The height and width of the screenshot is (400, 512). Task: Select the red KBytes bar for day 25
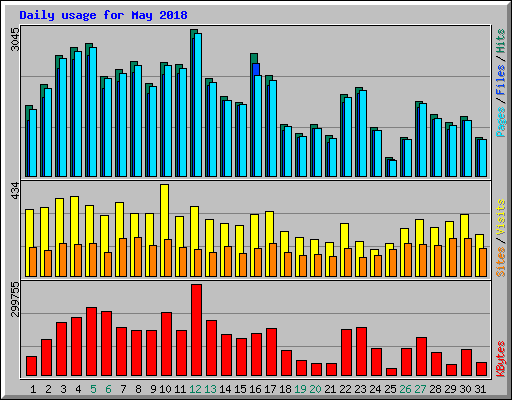(x=391, y=372)
